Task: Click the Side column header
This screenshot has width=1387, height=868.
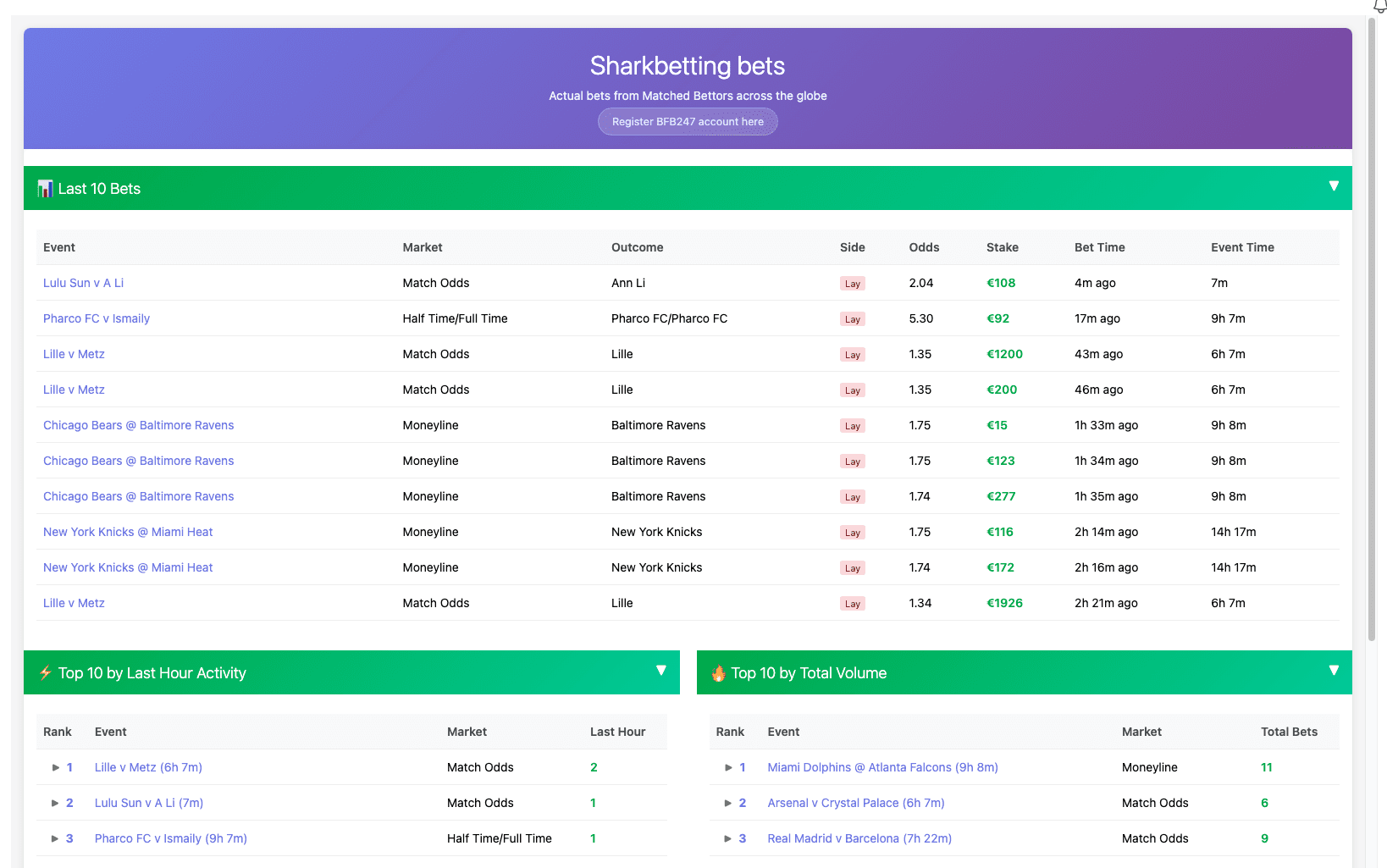Action: (852, 247)
